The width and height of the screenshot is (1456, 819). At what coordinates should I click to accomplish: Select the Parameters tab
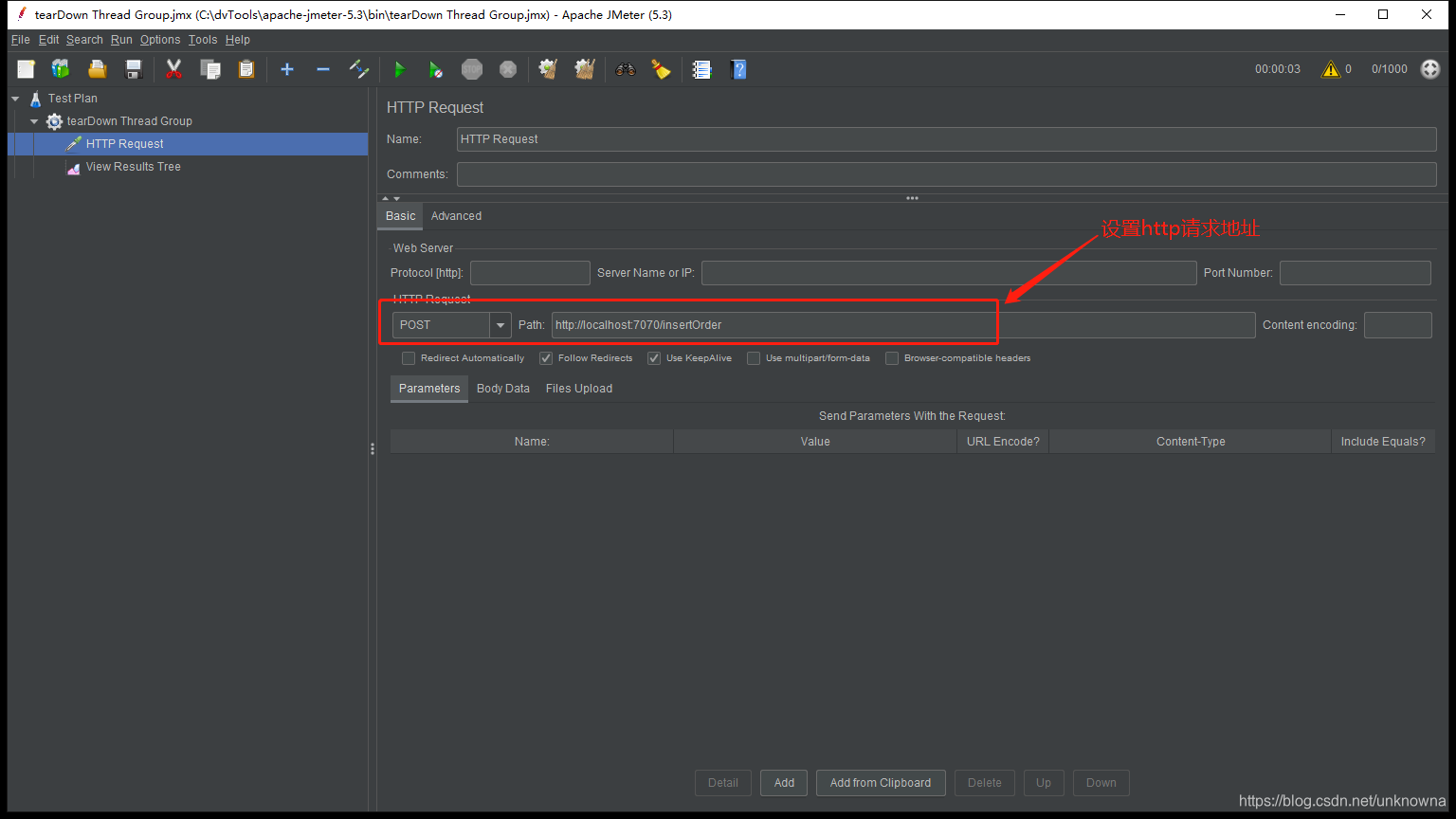(429, 389)
